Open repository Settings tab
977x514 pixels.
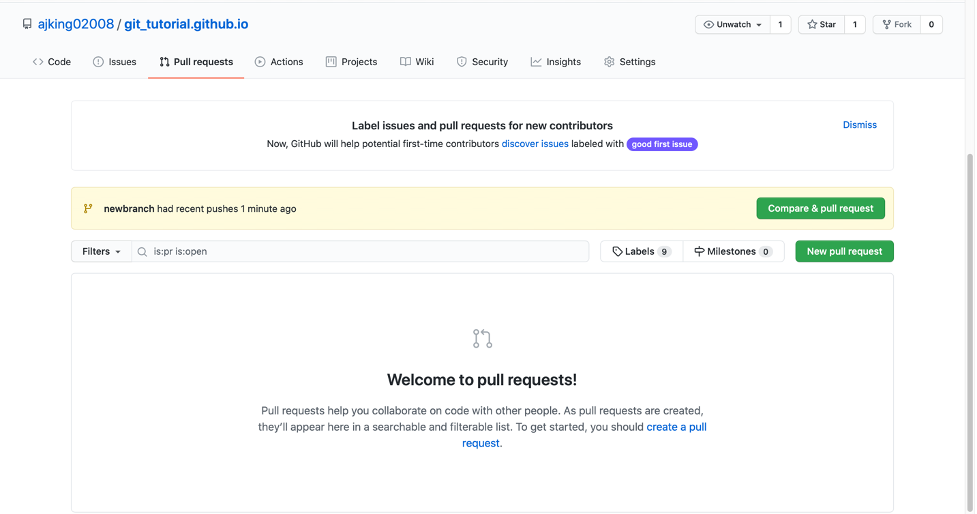coord(630,62)
